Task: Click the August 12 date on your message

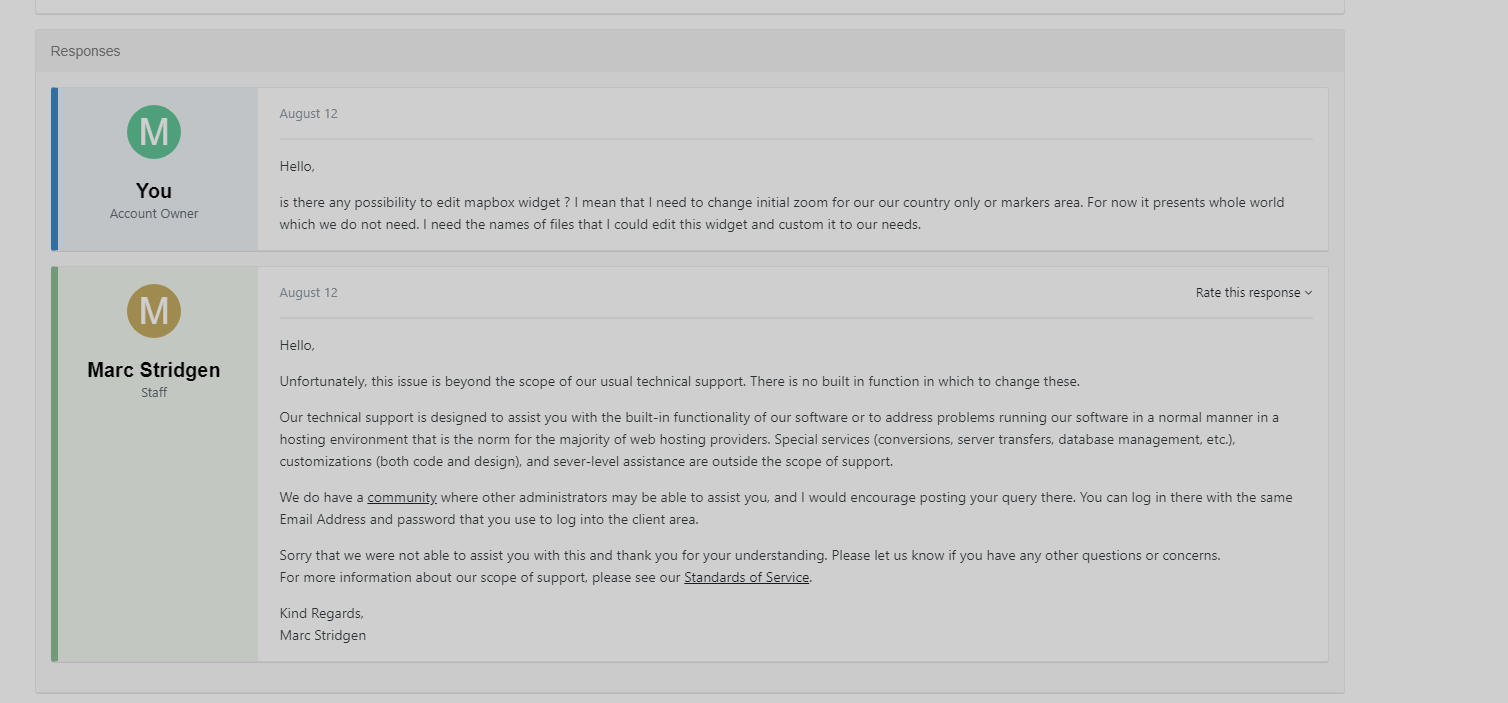Action: pos(309,114)
